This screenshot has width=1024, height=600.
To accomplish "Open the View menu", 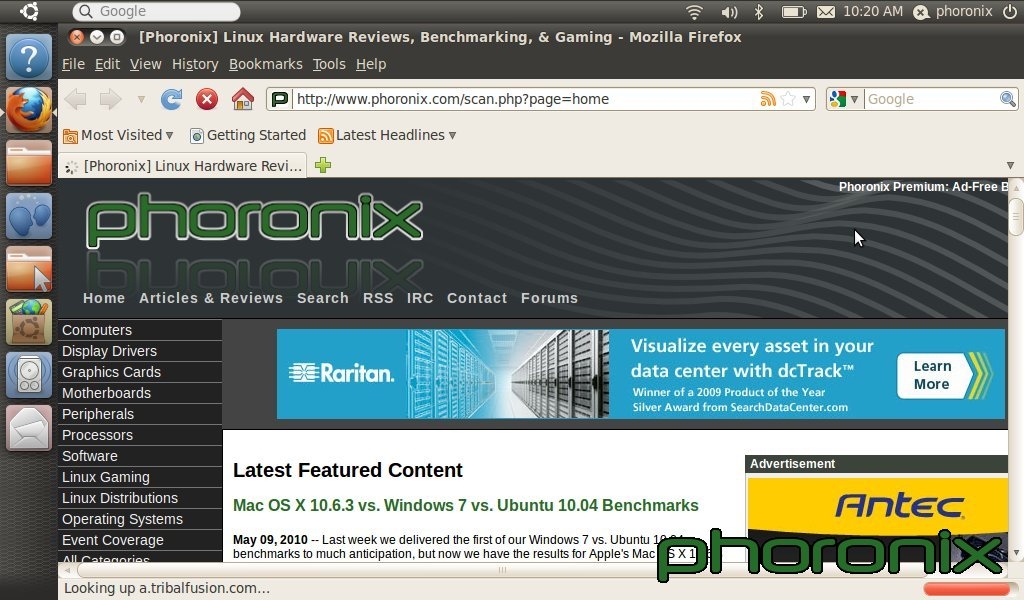I will coord(145,64).
